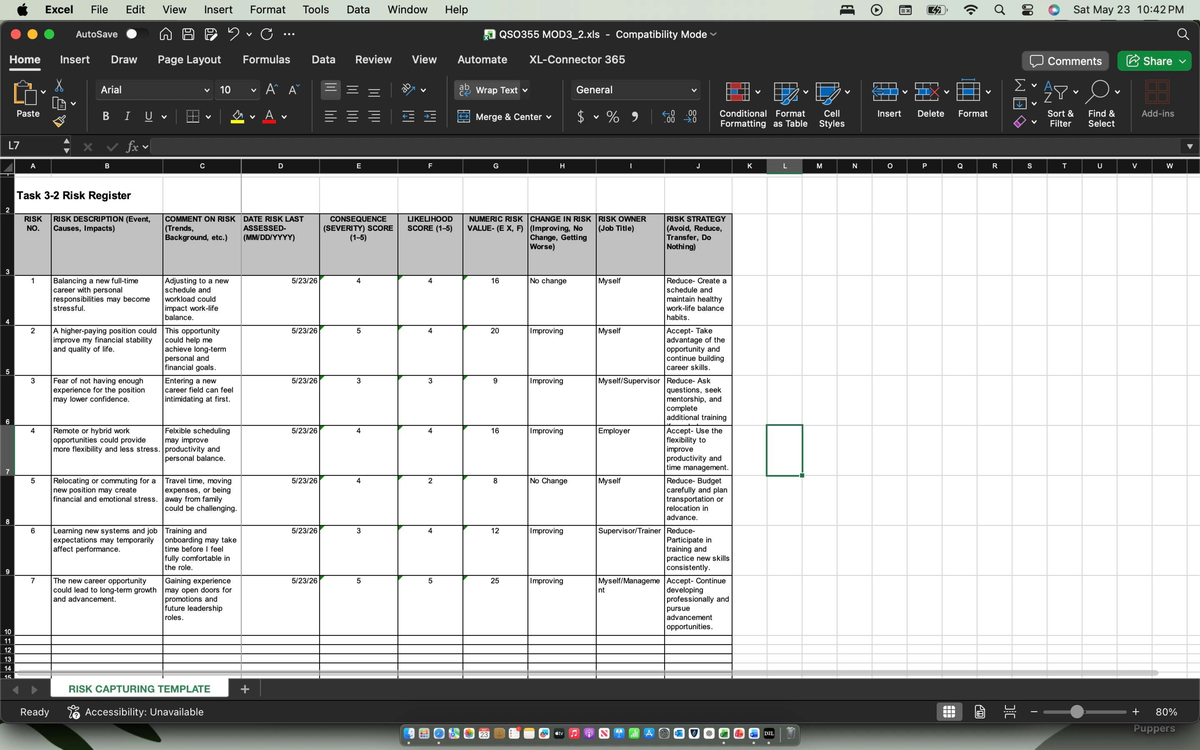Increase decimal places

[668, 117]
